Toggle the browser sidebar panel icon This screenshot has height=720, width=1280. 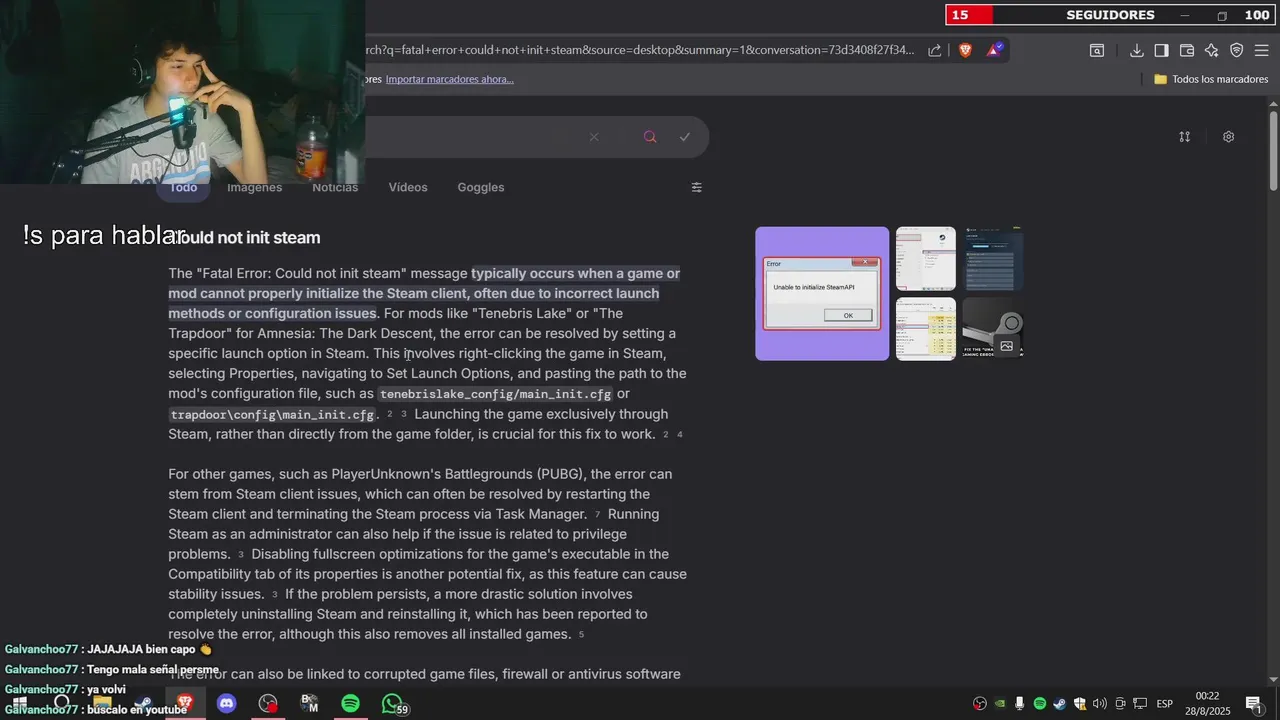pyautogui.click(x=1161, y=51)
